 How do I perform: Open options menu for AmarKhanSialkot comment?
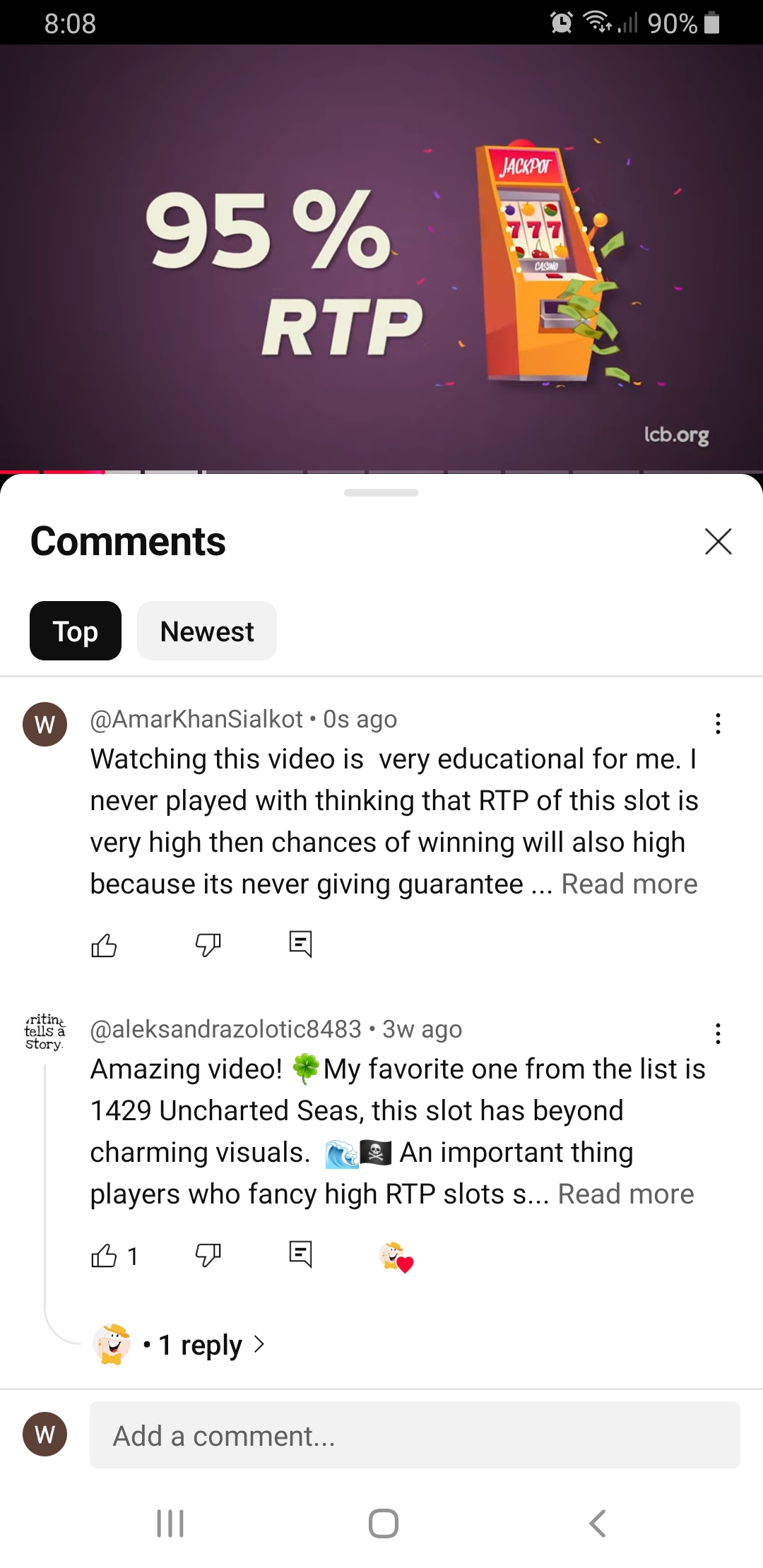718,723
